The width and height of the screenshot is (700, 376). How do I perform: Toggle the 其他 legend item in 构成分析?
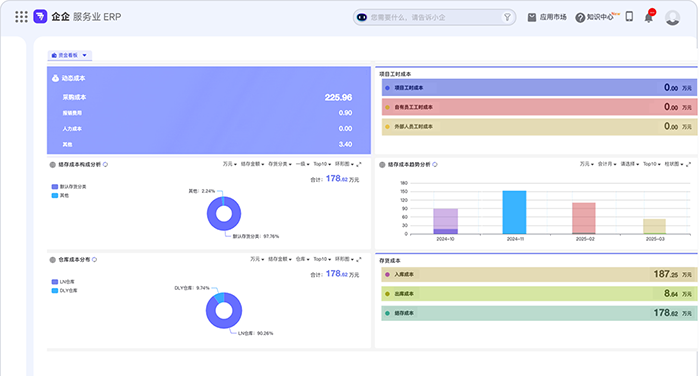point(60,196)
